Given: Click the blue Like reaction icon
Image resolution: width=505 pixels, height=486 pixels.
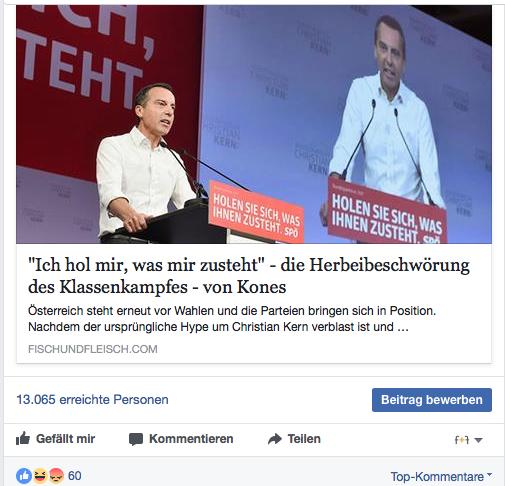Looking at the screenshot, I should coord(24,476).
